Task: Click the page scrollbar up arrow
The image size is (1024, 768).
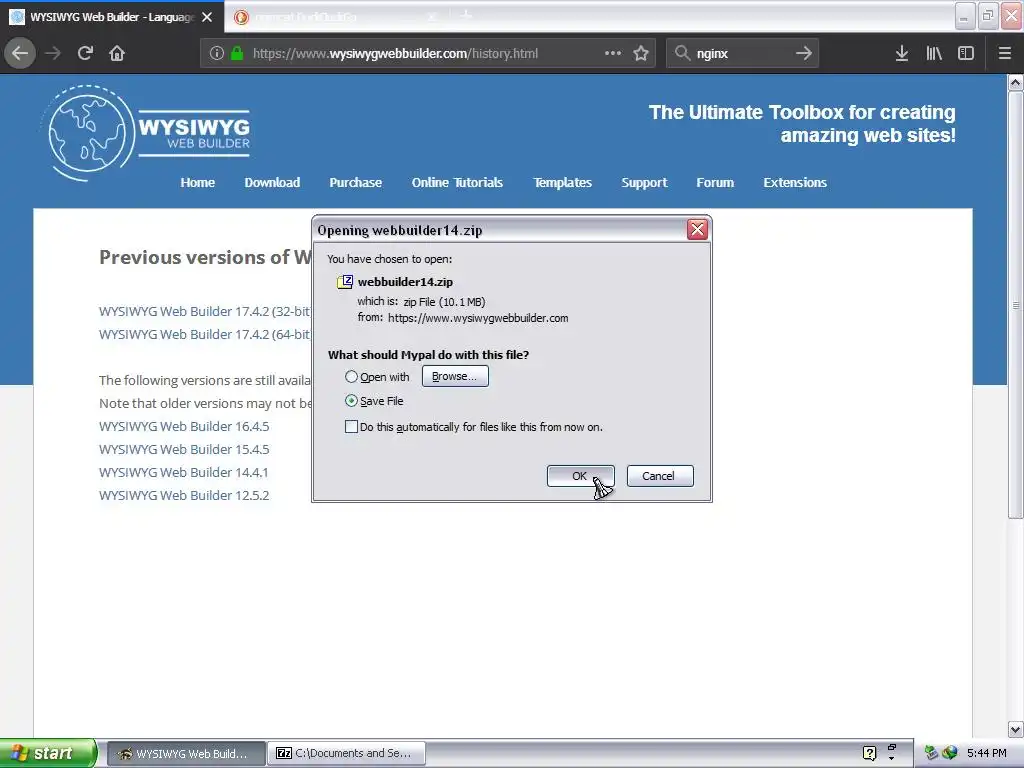Action: (x=1015, y=82)
